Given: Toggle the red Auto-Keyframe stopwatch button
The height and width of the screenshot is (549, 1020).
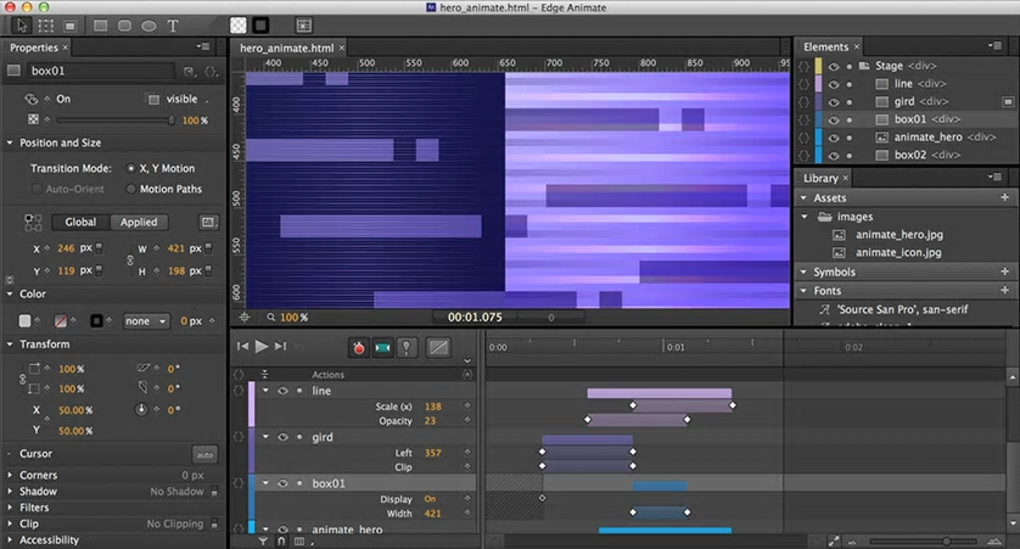Looking at the screenshot, I should click(358, 347).
